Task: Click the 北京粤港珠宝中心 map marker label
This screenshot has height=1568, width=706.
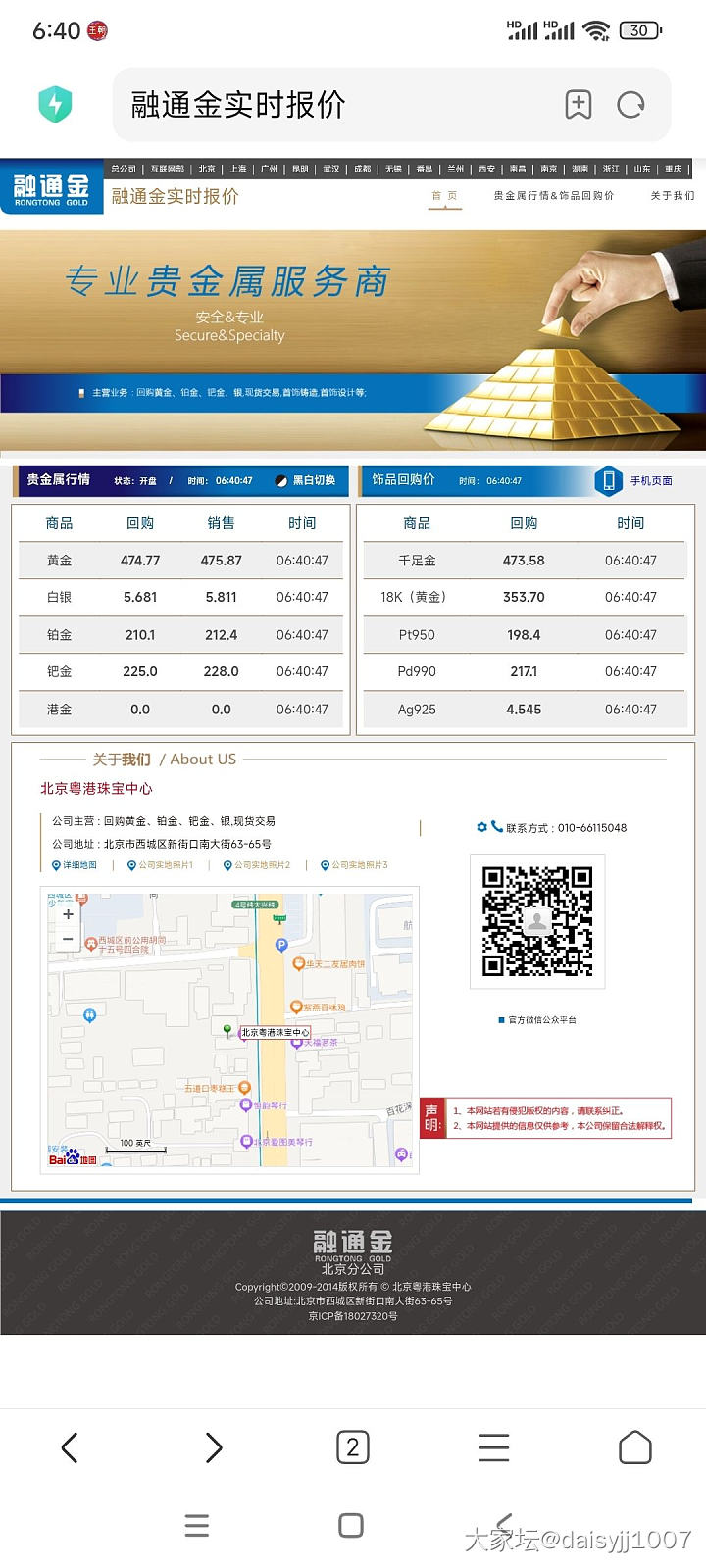Action: point(275,1032)
